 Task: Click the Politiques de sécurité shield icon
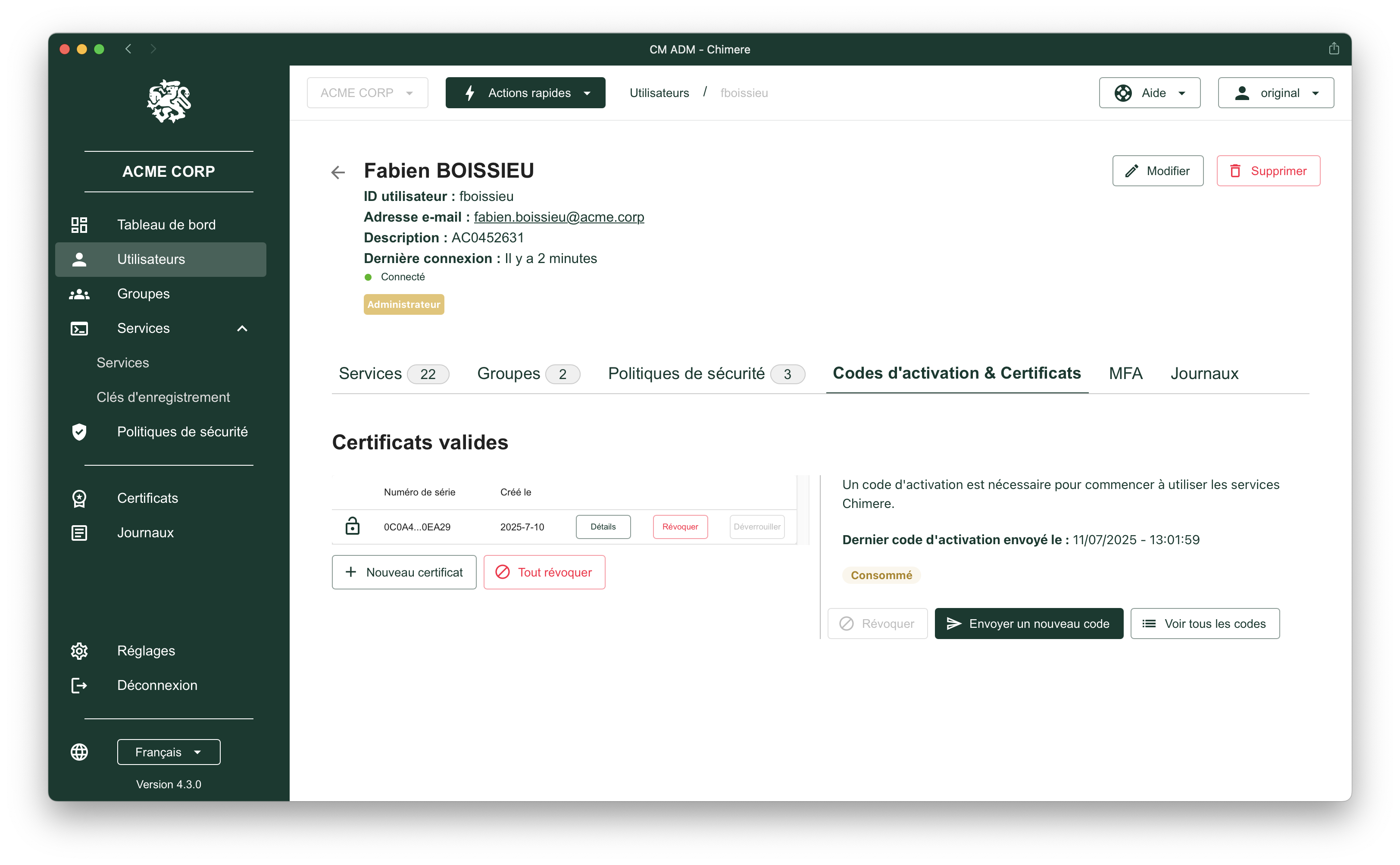(79, 432)
